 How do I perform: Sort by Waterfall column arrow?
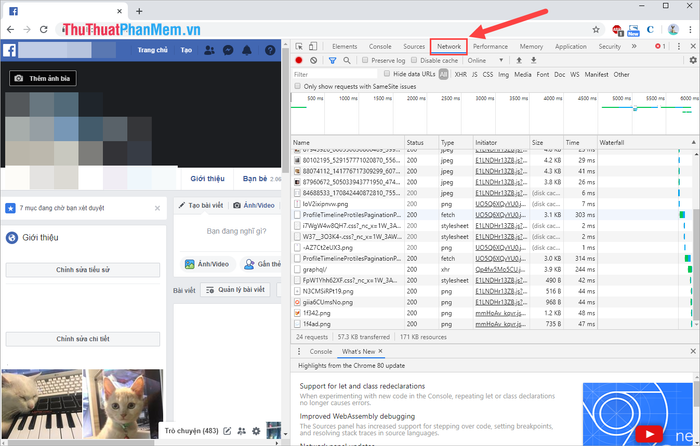pos(693,142)
